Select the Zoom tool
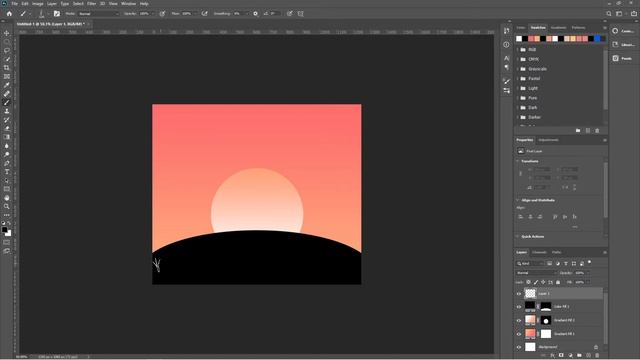This screenshot has width=640, height=360. pyautogui.click(x=7, y=207)
